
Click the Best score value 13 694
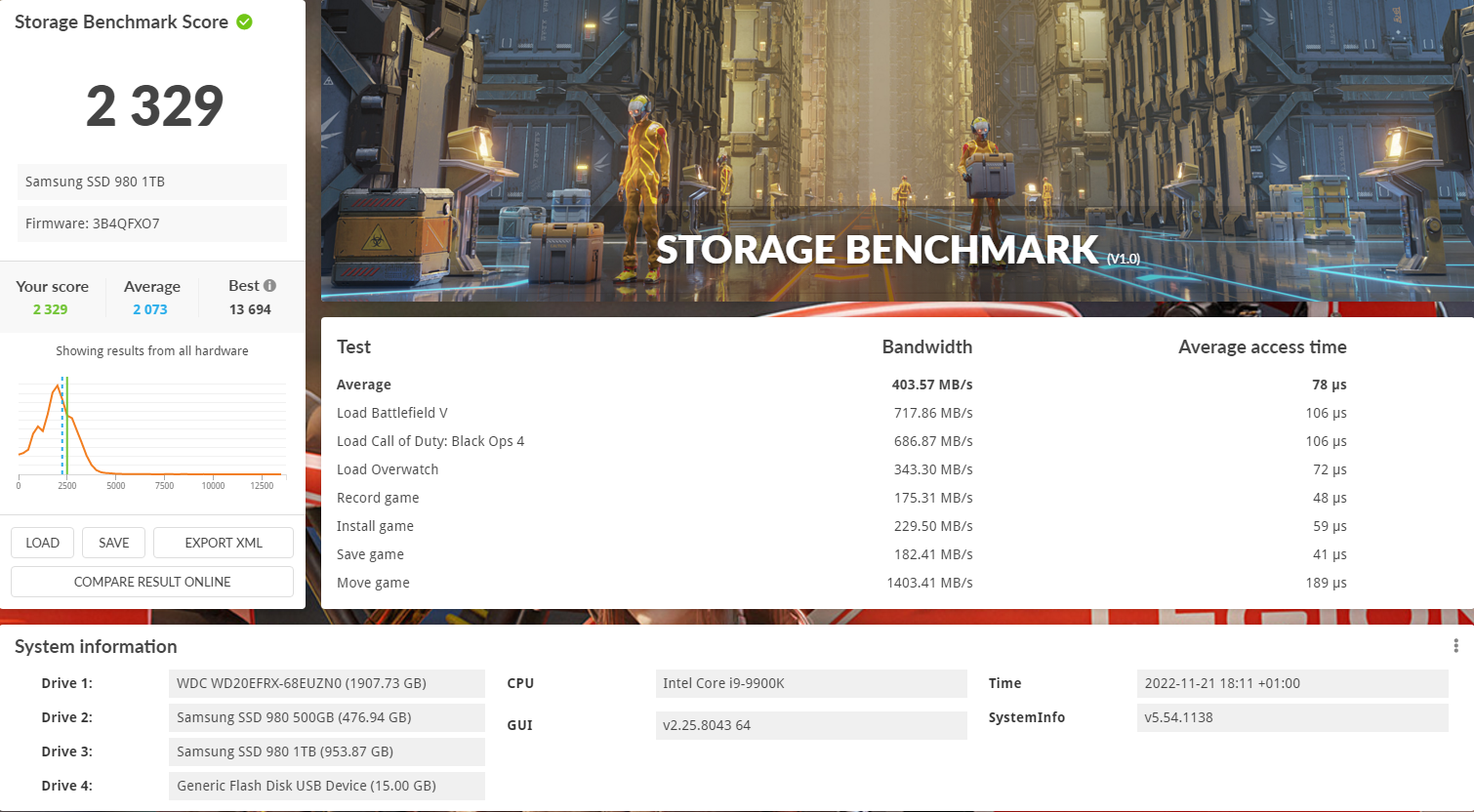pyautogui.click(x=250, y=309)
